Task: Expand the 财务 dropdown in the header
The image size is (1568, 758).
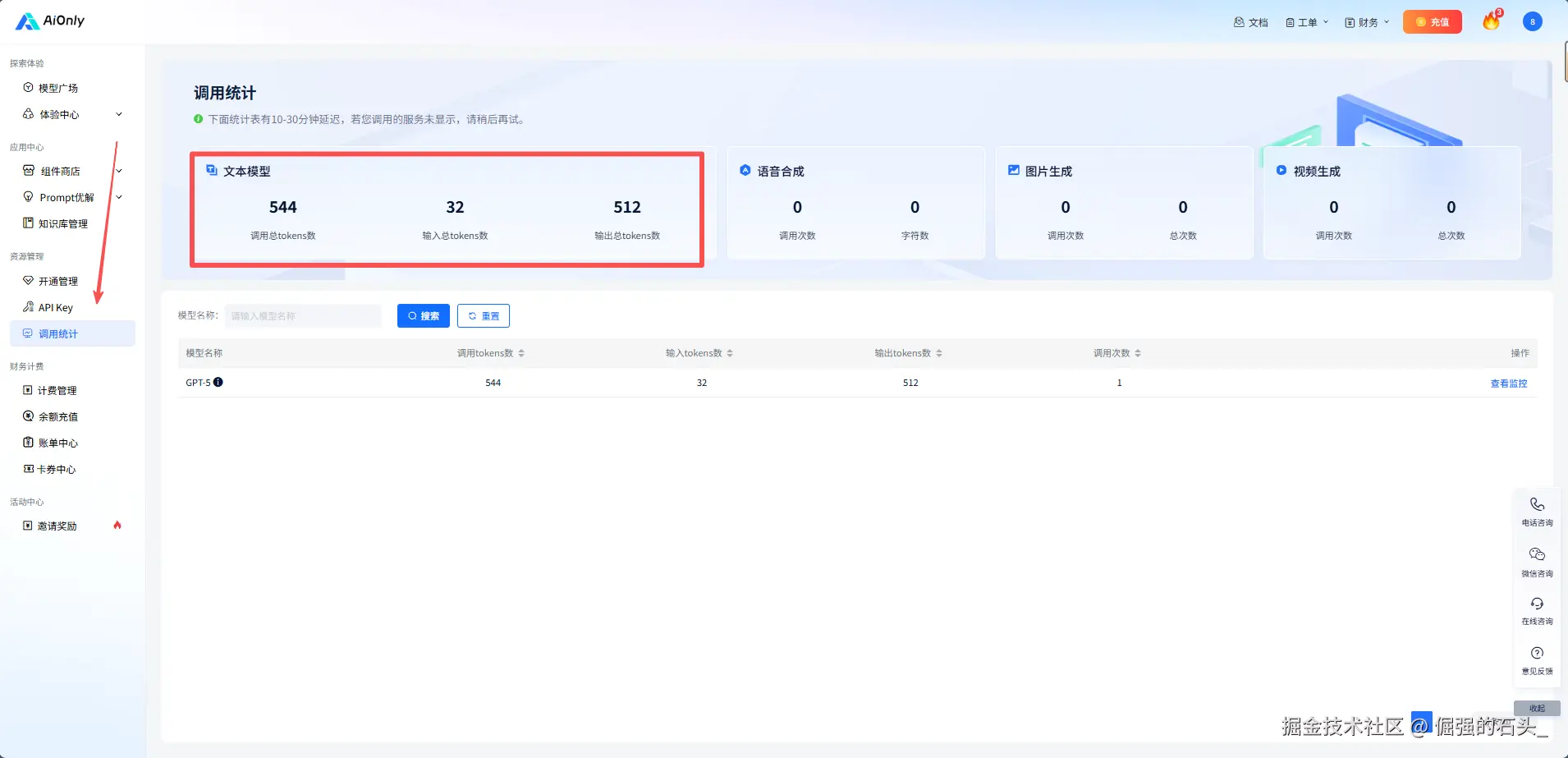Action: click(x=1367, y=22)
